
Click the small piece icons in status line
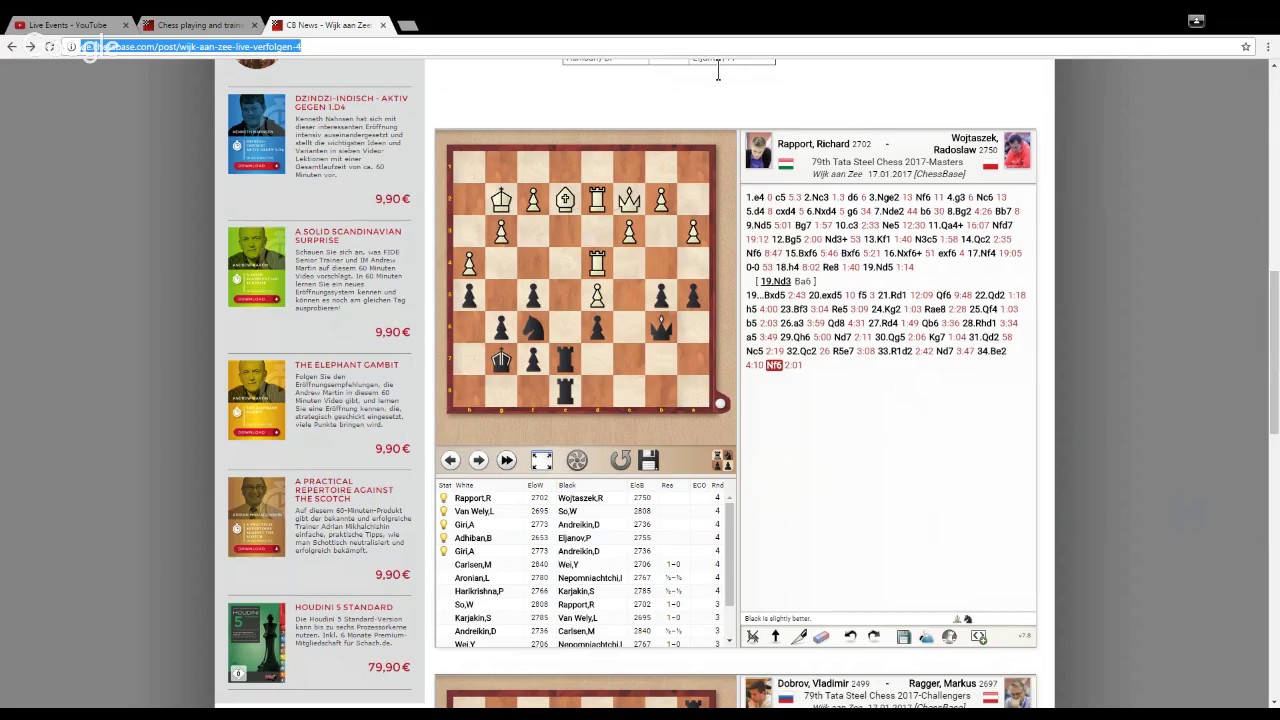(962, 619)
